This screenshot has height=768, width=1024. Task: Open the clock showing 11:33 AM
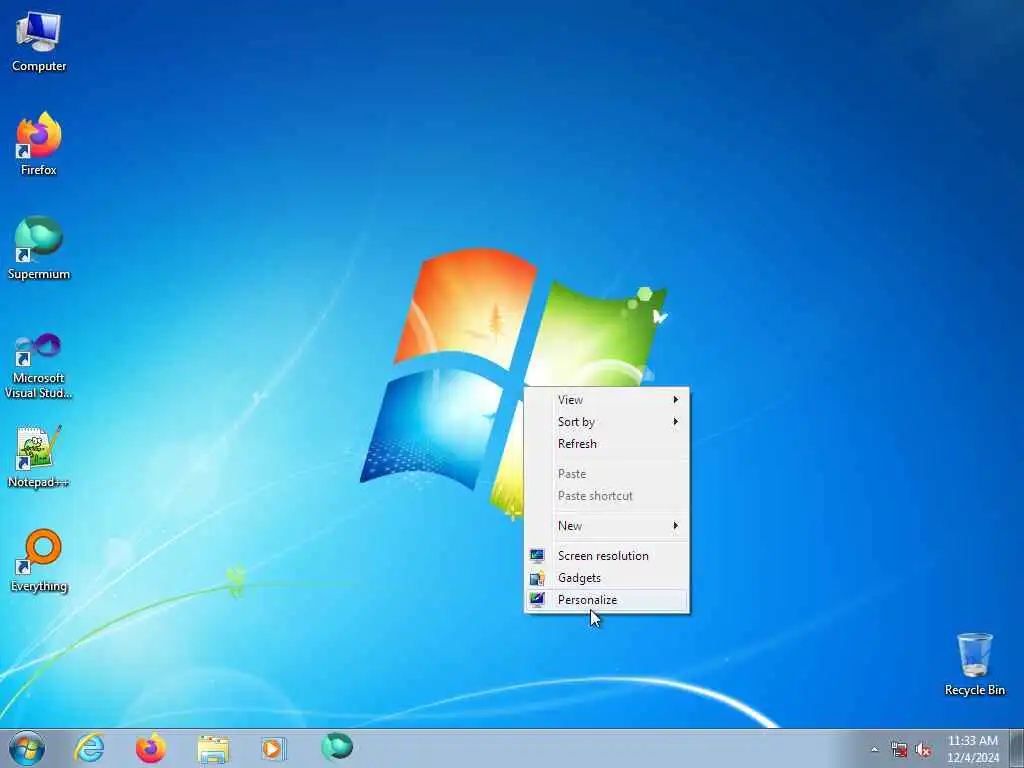point(973,749)
